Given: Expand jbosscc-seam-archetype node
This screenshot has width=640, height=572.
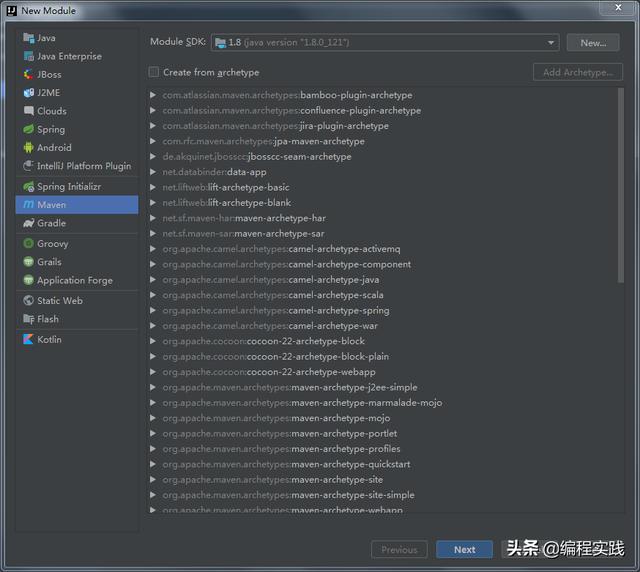Looking at the screenshot, I should (x=153, y=156).
